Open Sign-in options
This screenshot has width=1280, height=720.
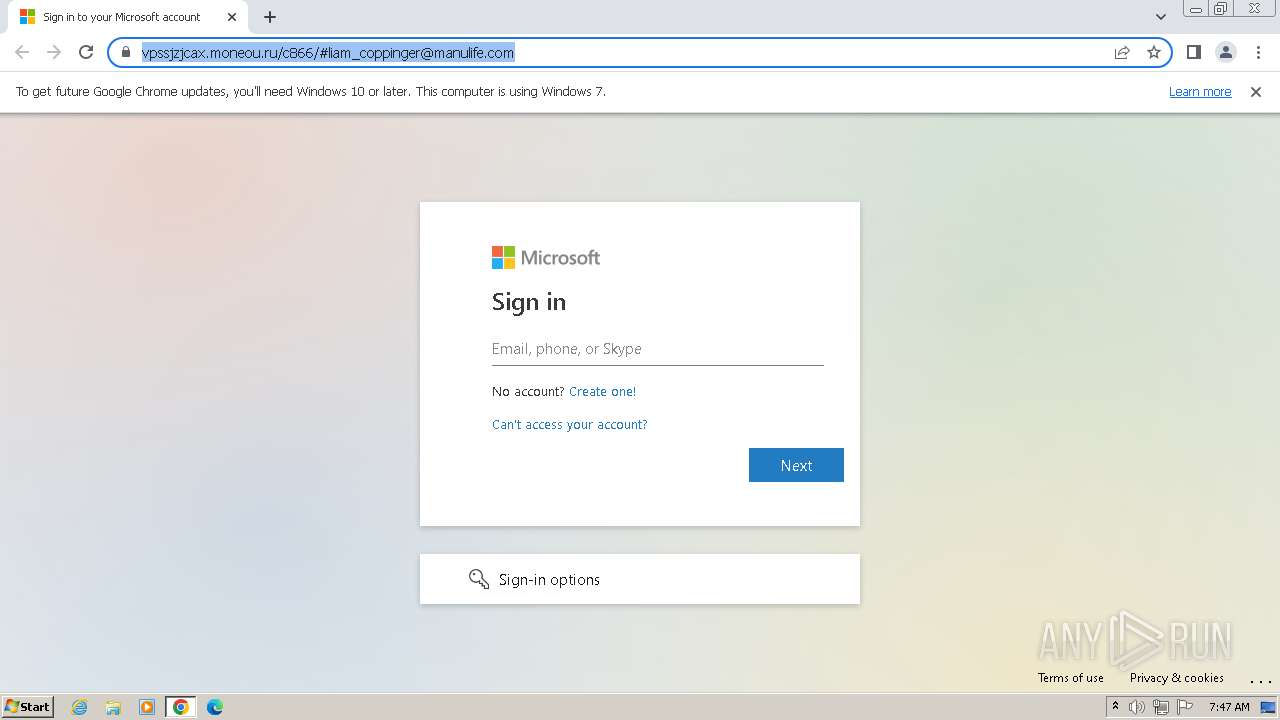tap(640, 579)
